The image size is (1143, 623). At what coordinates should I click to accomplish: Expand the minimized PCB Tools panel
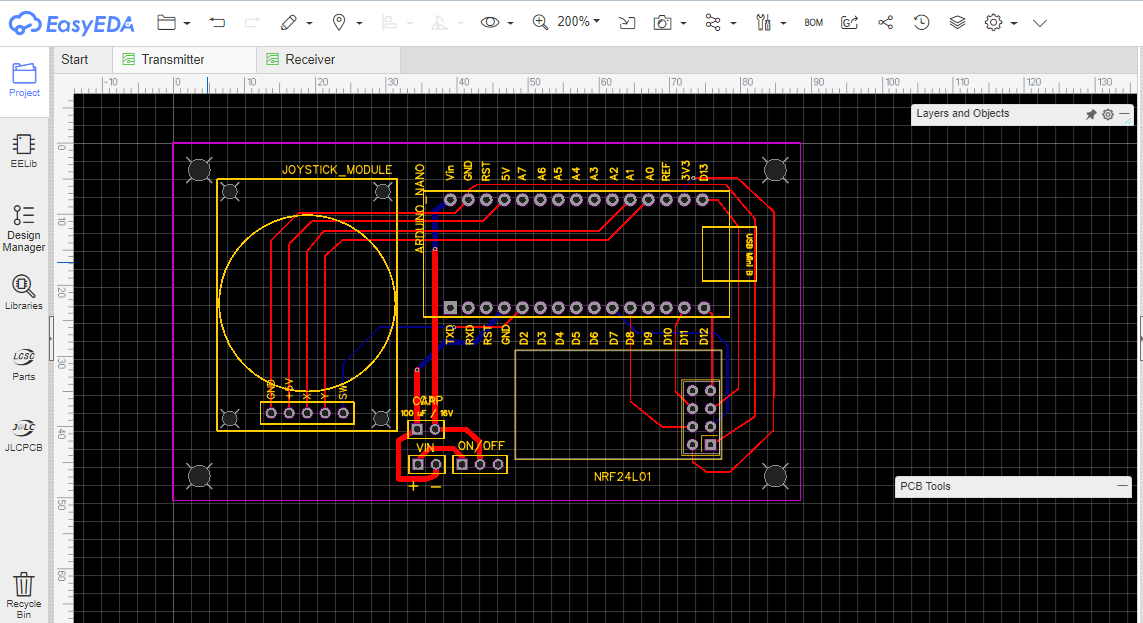pyautogui.click(x=1122, y=485)
